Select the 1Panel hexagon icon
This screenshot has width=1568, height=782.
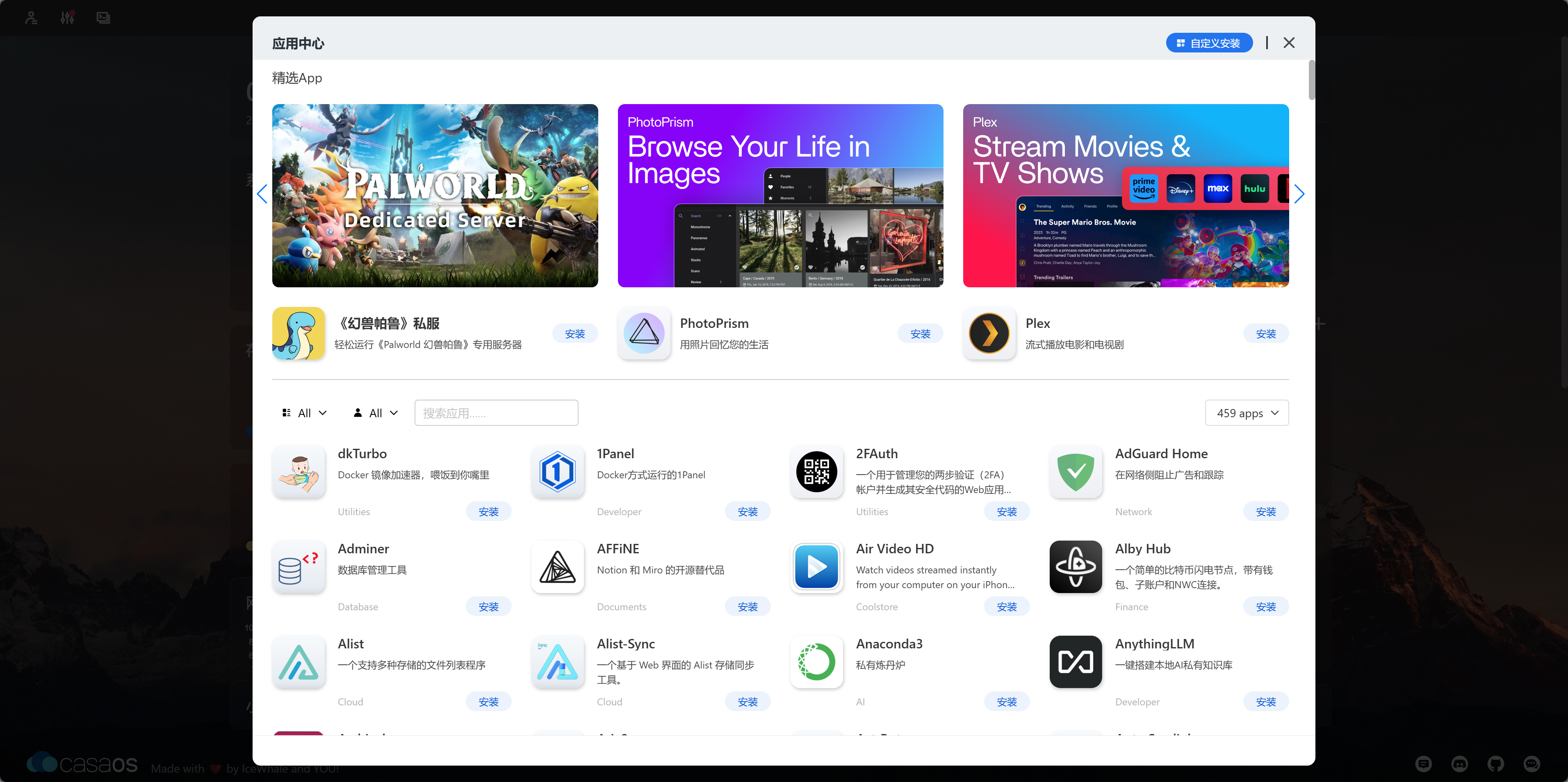point(557,472)
